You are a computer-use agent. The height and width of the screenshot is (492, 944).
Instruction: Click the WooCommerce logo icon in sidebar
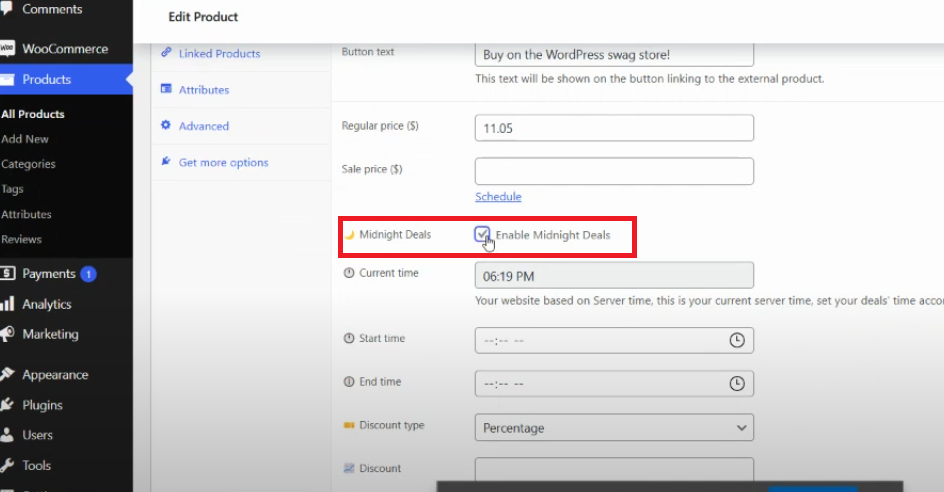pos(7,49)
